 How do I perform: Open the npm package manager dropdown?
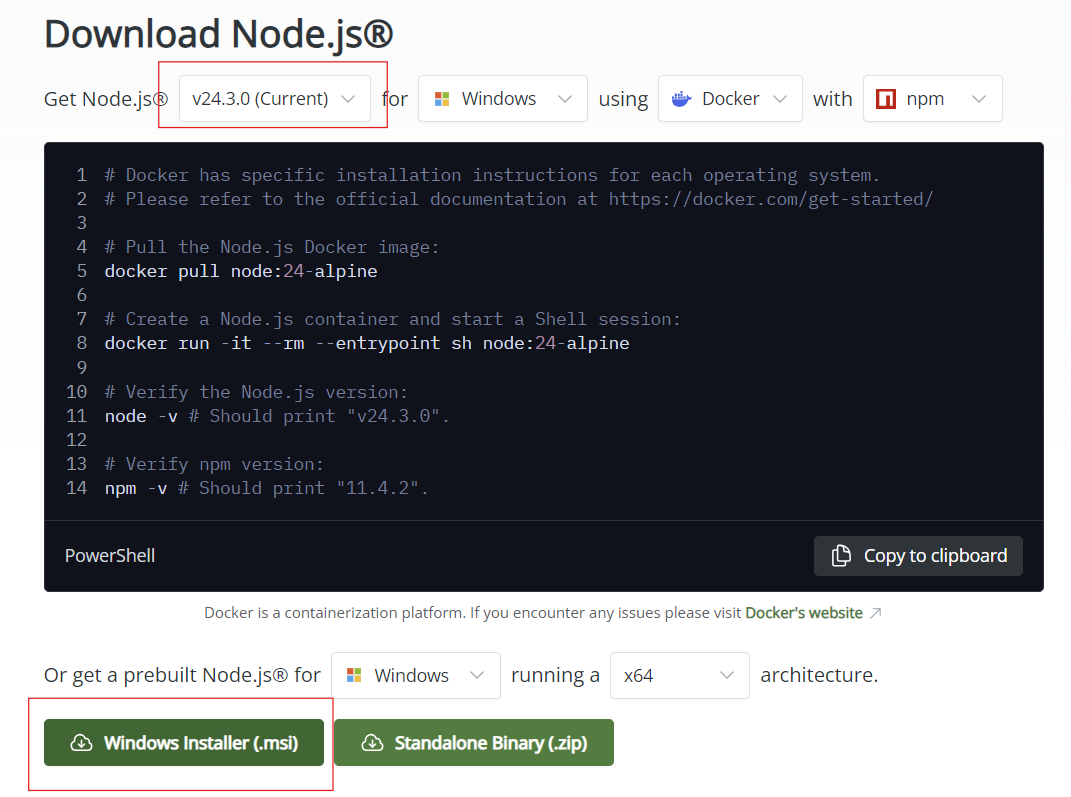coord(932,98)
